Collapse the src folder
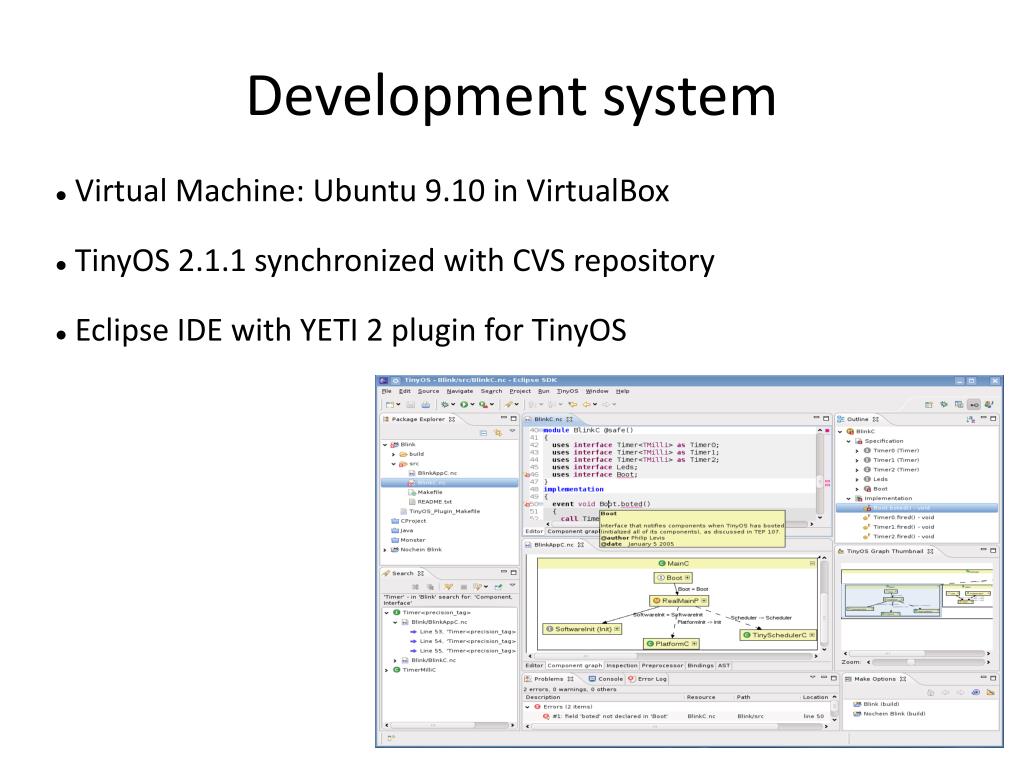This screenshot has height=768, width=1024. pos(394,464)
